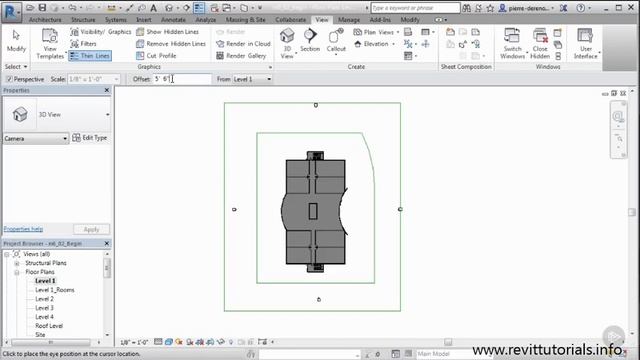Click the search keyword input box
The image size is (640, 360).
pos(416,8)
